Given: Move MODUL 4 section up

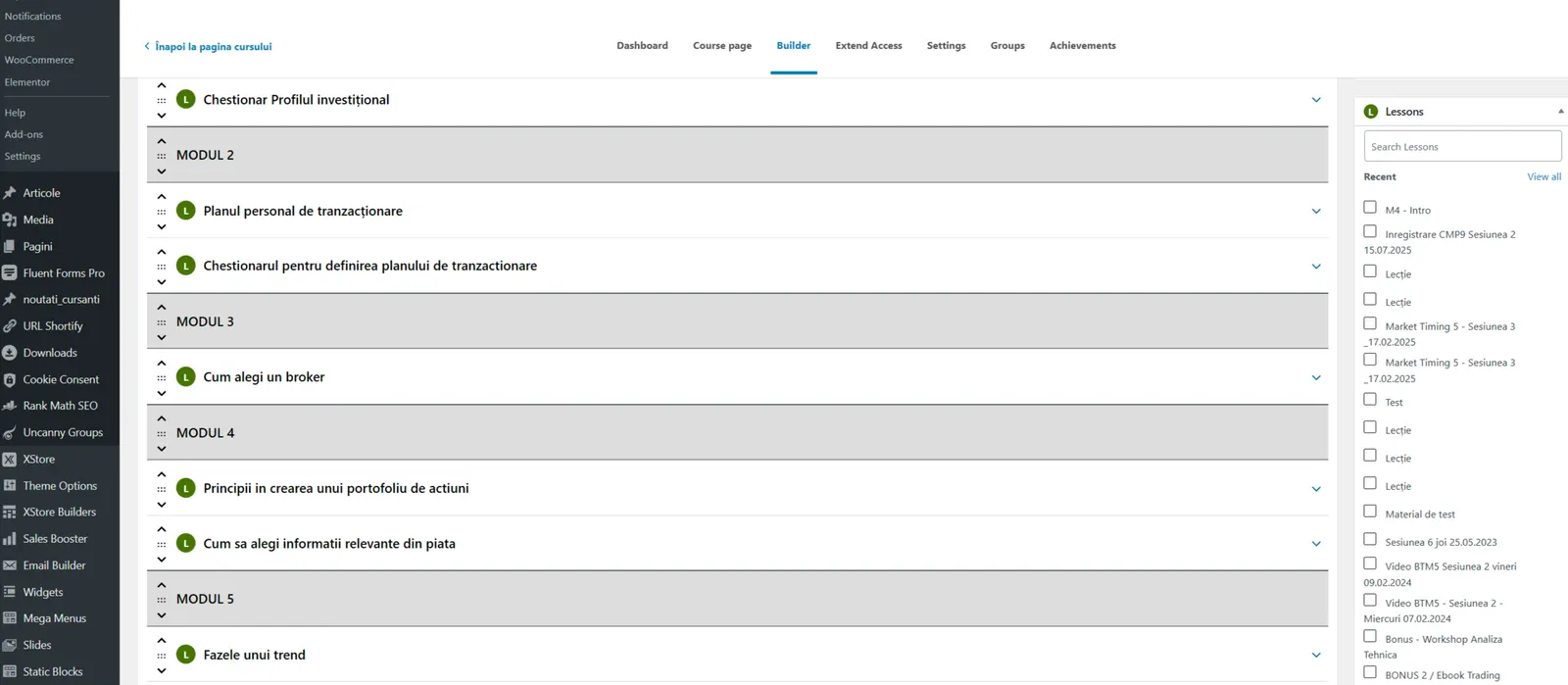Looking at the screenshot, I should point(162,418).
